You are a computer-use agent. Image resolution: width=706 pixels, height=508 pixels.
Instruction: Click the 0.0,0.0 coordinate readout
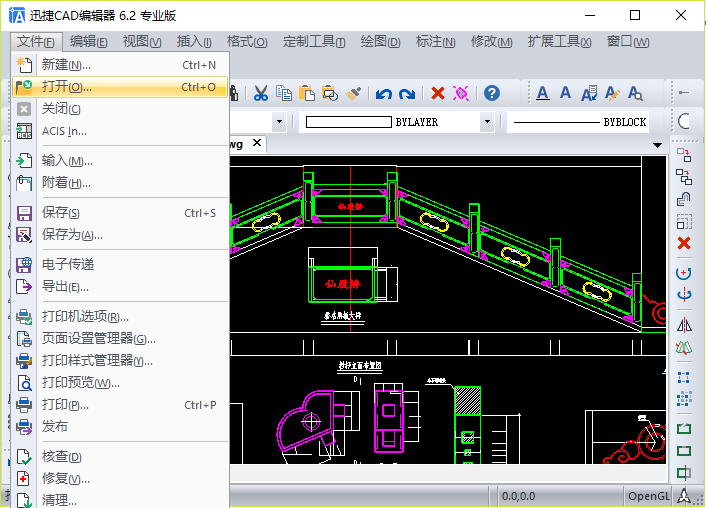click(x=519, y=496)
